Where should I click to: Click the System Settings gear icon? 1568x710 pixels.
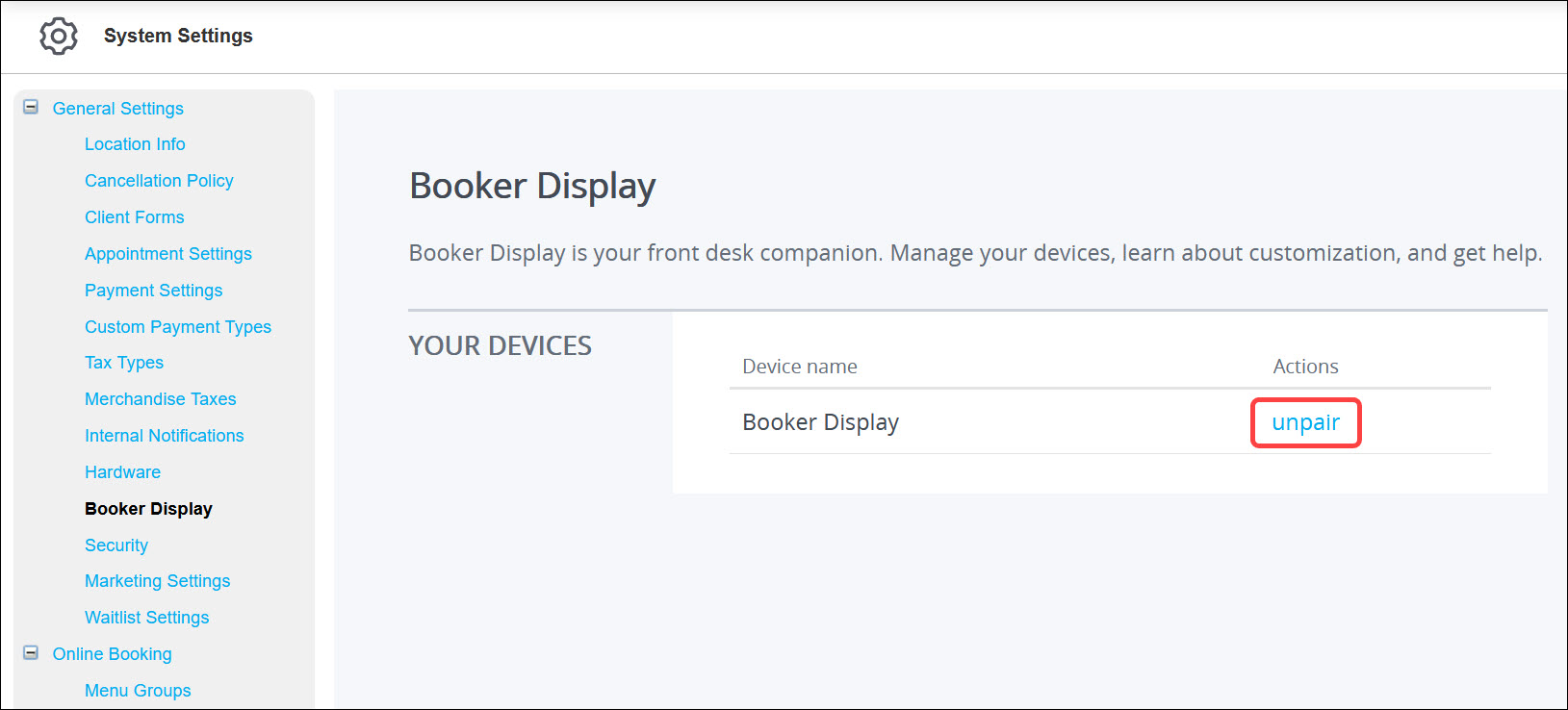(x=58, y=36)
